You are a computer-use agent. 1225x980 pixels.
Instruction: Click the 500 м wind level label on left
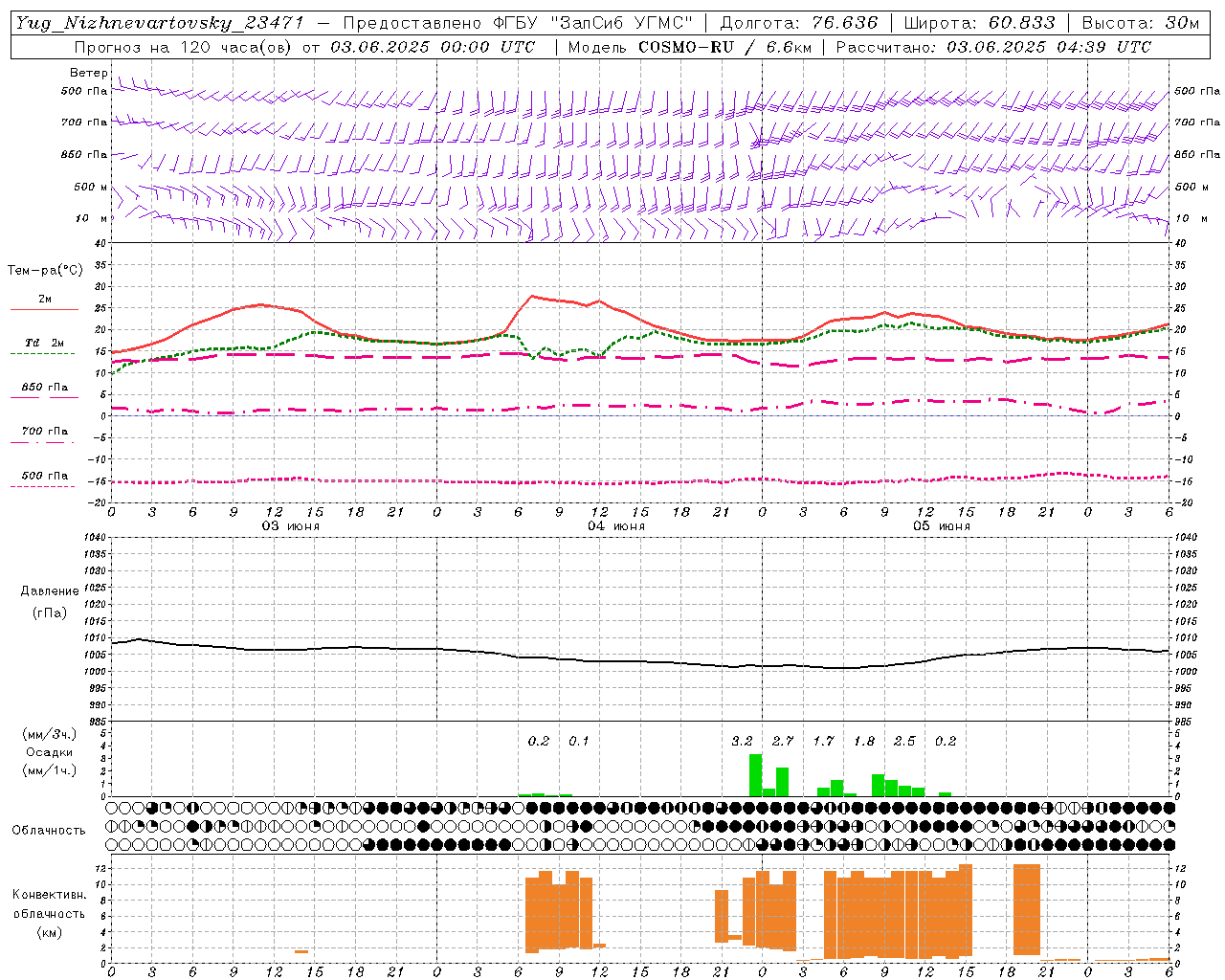91,187
